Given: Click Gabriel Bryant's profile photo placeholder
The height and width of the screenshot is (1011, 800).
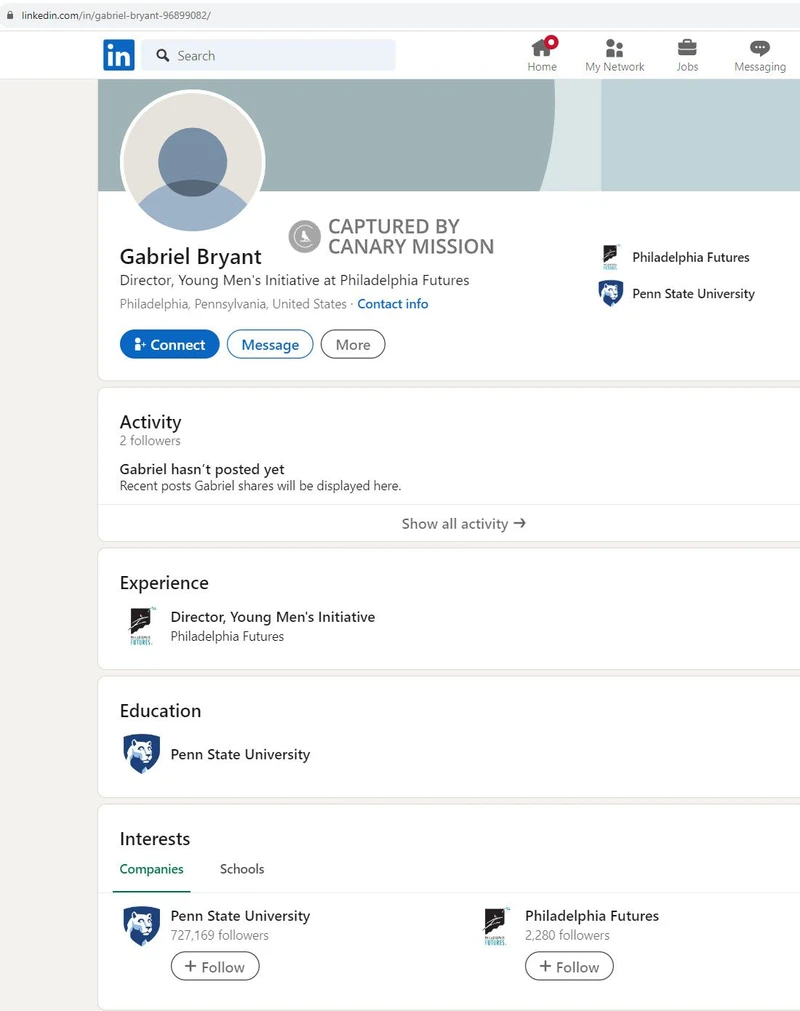Looking at the screenshot, I should click(193, 161).
